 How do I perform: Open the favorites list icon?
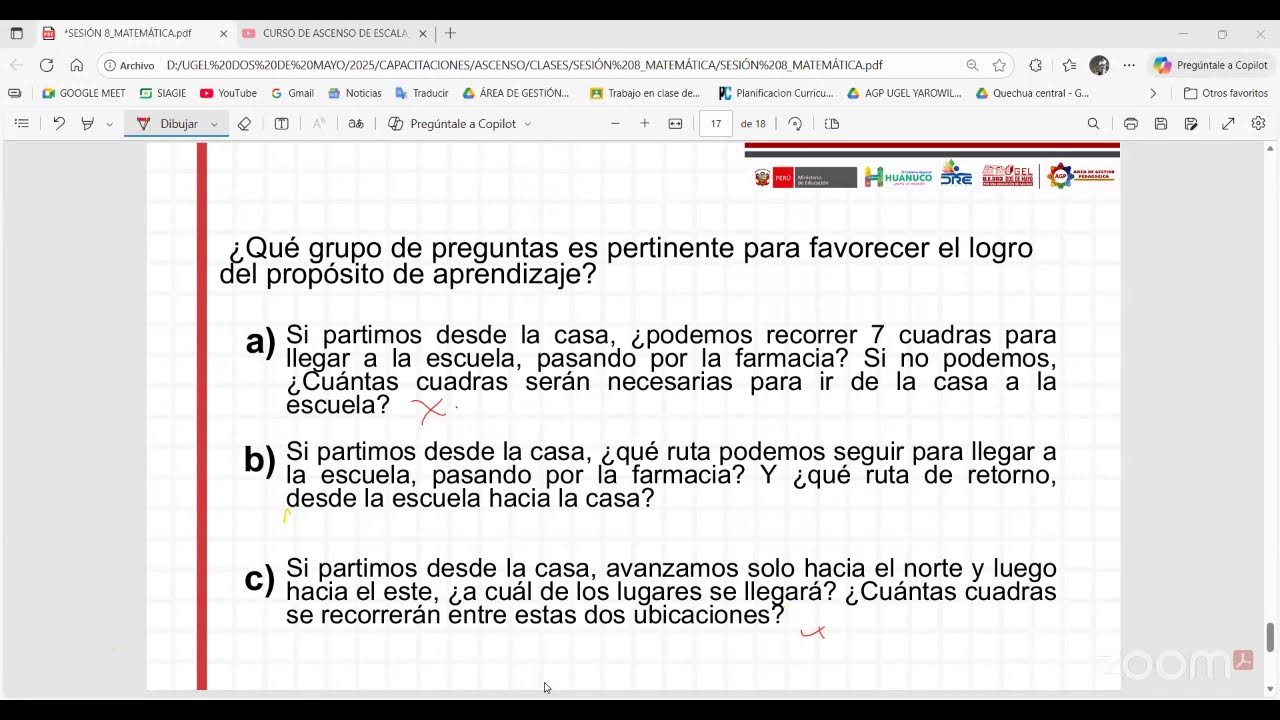pos(1069,65)
